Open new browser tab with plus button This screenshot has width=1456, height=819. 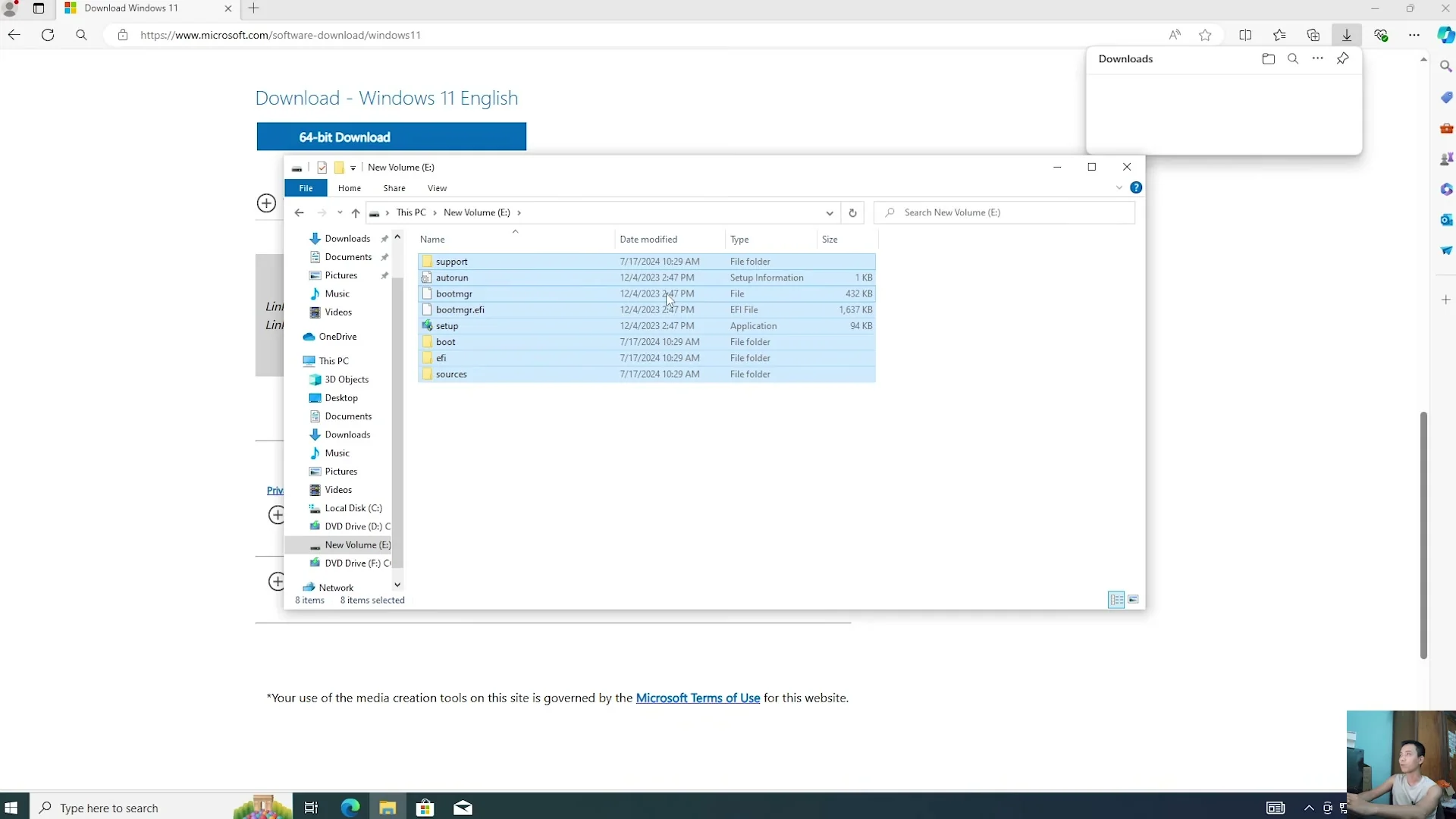tap(254, 8)
